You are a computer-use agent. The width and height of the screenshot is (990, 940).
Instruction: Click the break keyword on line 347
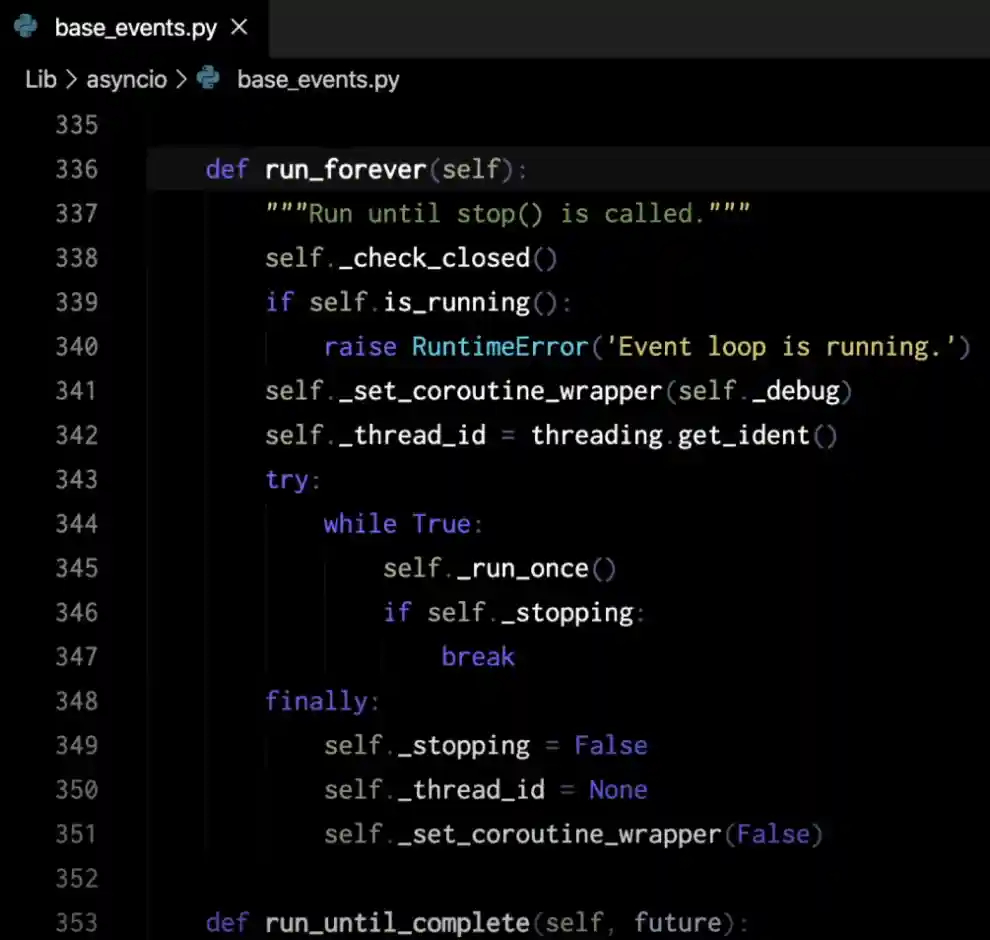tap(479, 657)
